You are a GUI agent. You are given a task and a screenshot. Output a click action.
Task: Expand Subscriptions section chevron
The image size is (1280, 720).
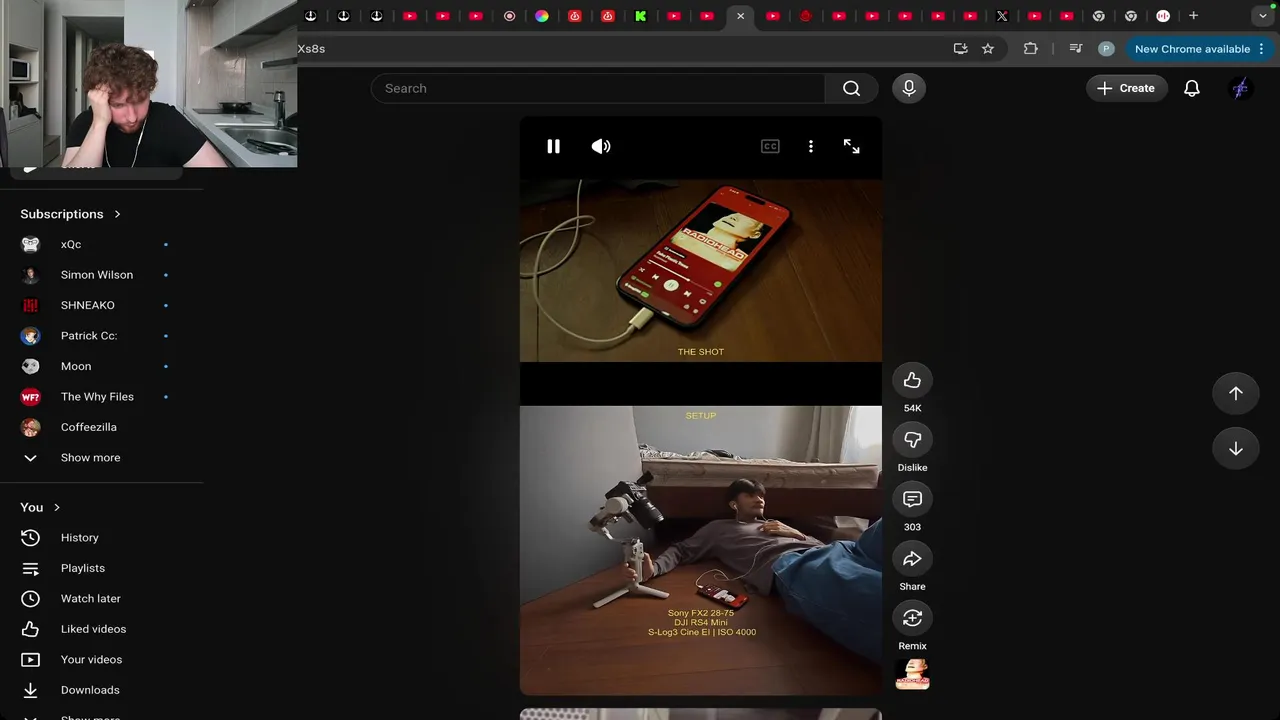coord(117,214)
